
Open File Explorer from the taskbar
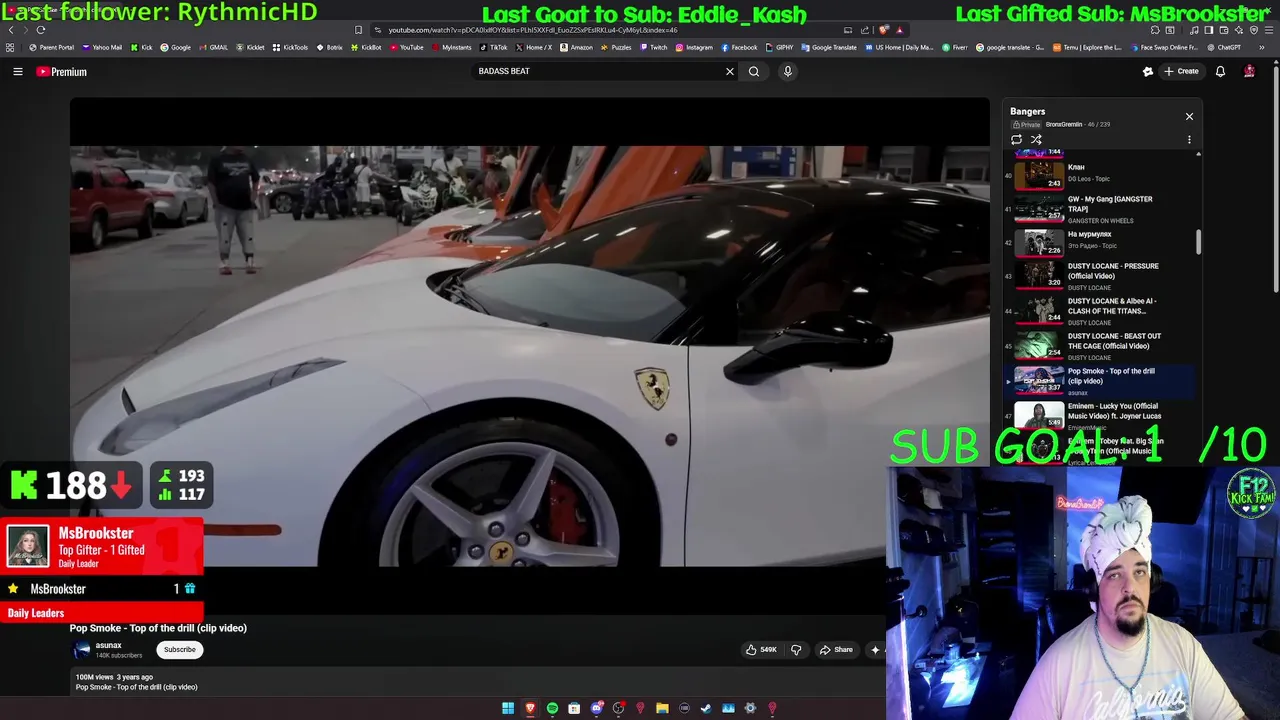click(662, 708)
